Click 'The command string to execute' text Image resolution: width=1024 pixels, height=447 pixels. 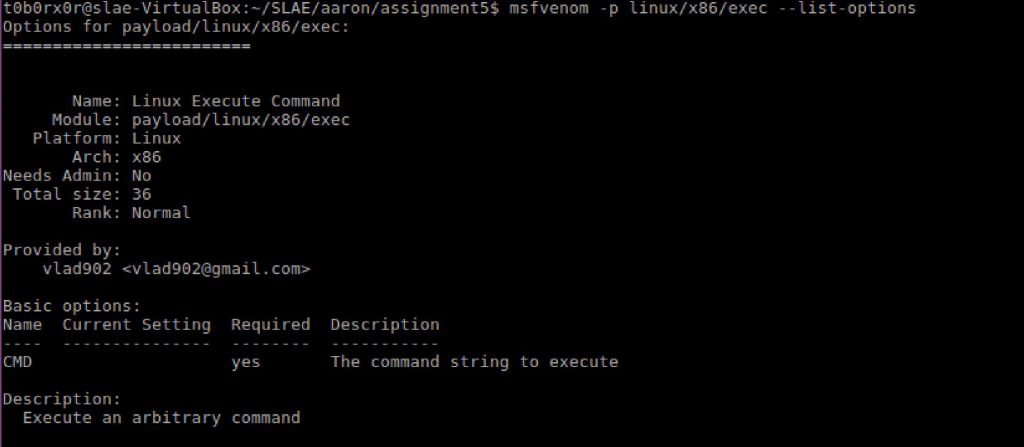tap(474, 362)
